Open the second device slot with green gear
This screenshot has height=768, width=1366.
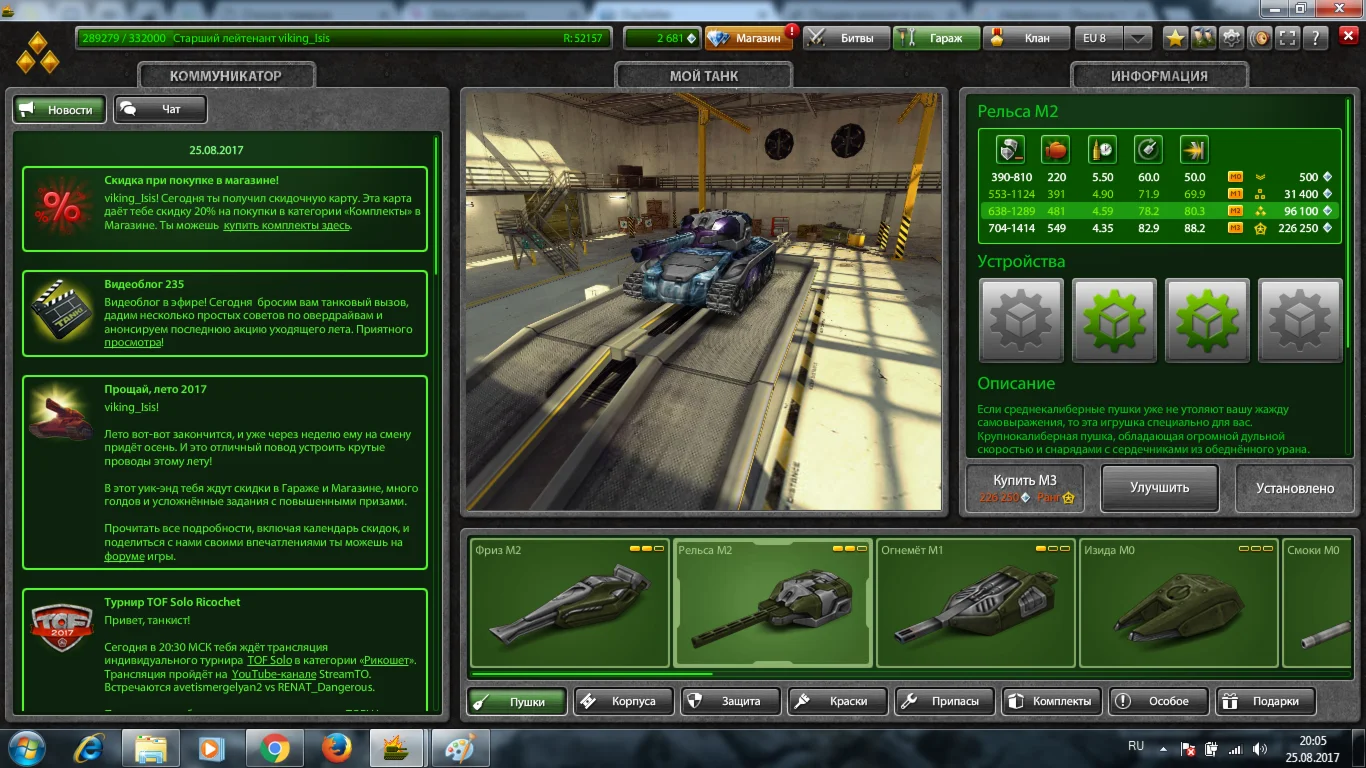coord(1114,321)
